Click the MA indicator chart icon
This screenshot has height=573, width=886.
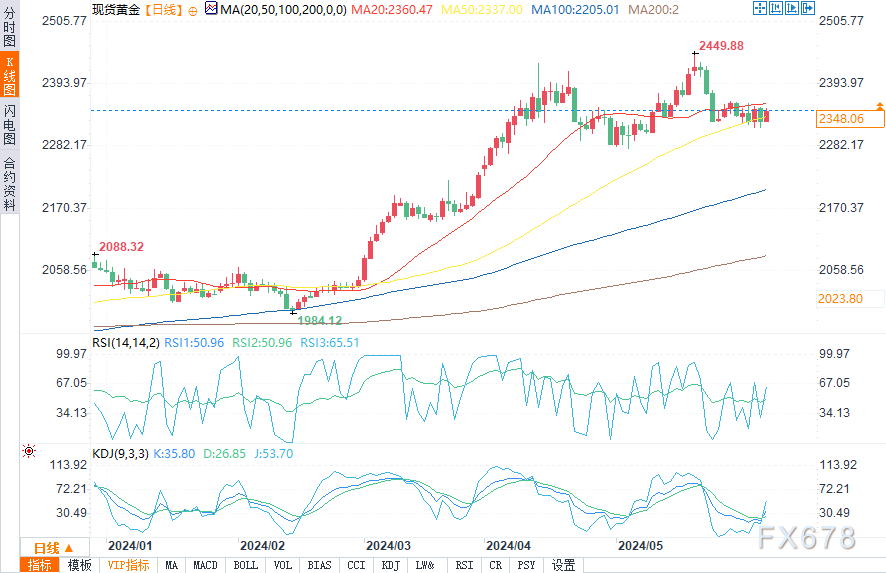(210, 9)
